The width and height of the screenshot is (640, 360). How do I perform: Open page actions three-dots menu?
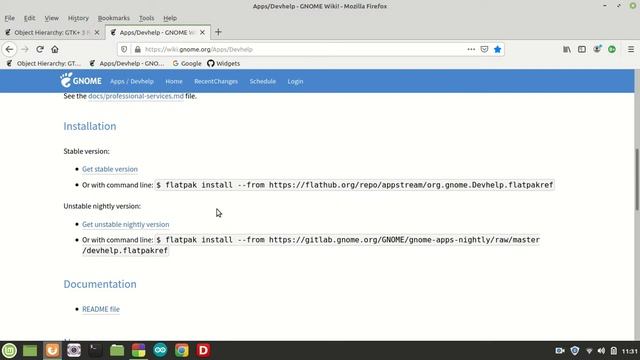(471, 49)
